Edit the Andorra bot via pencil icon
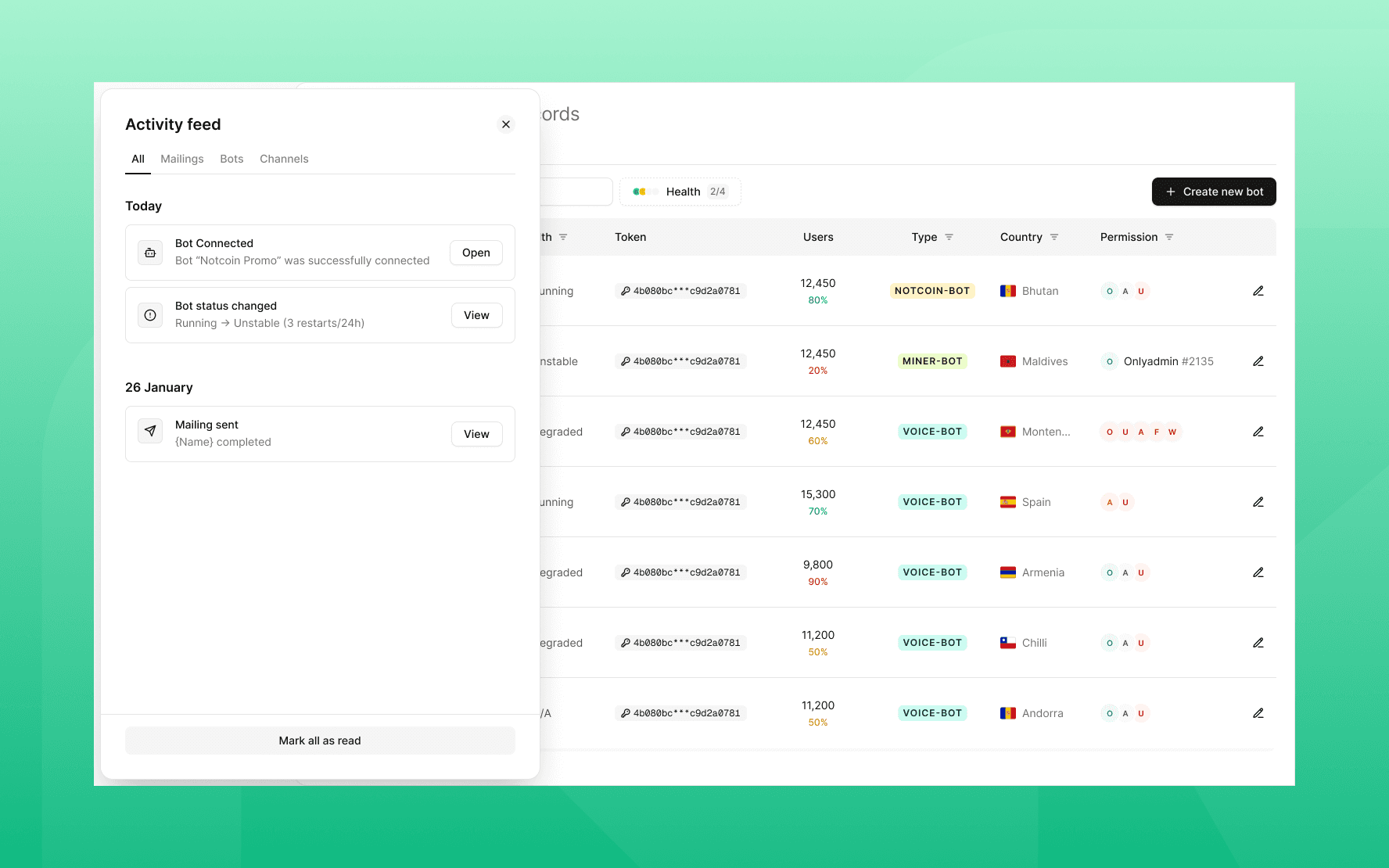 [1258, 713]
